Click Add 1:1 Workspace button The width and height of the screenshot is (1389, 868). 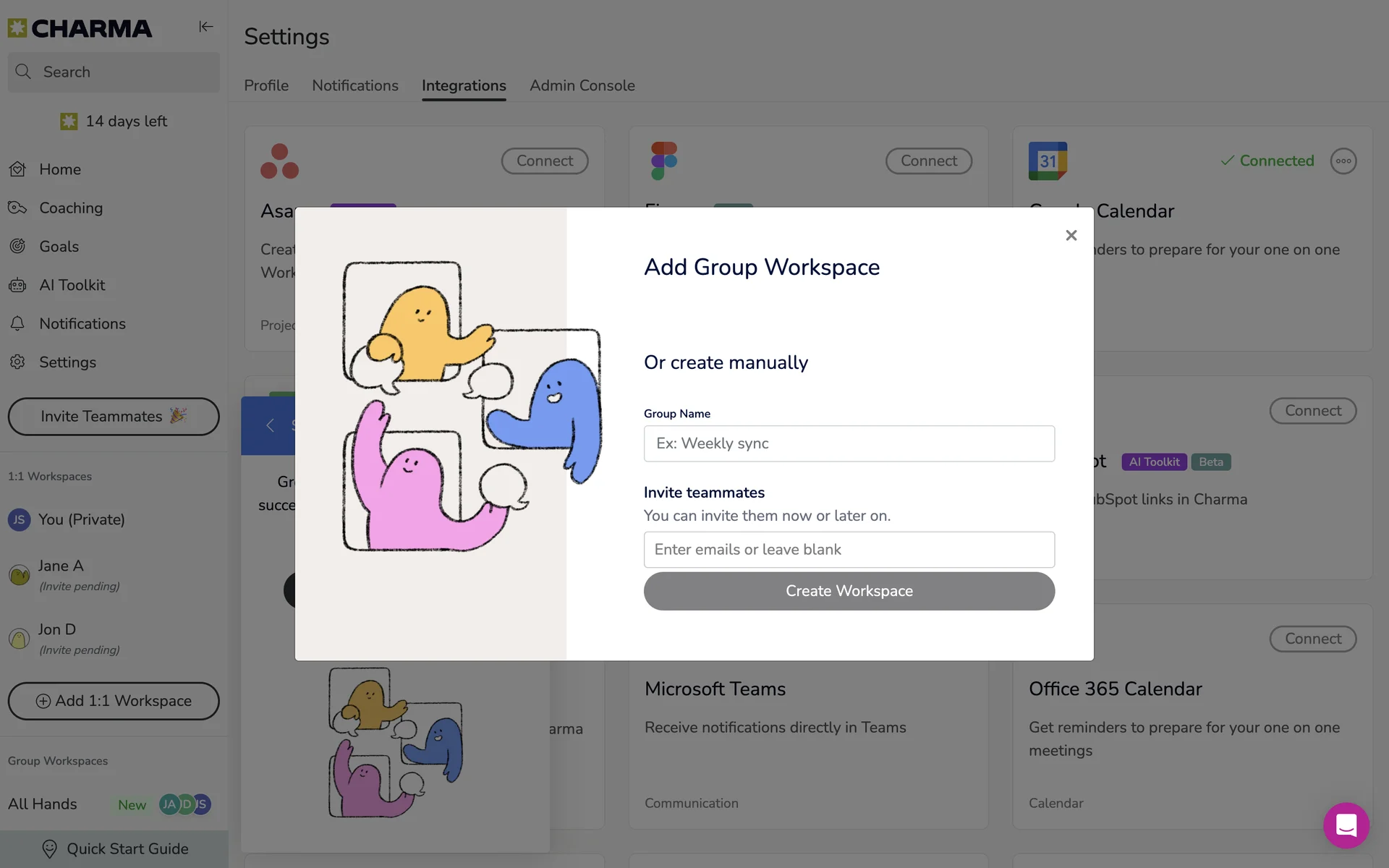click(114, 701)
